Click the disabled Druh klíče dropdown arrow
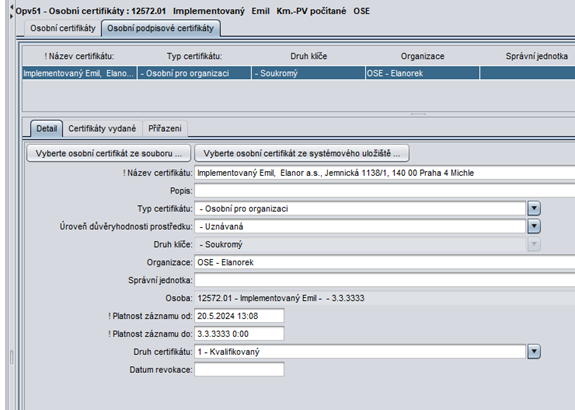575x410 pixels. pyautogui.click(x=534, y=244)
